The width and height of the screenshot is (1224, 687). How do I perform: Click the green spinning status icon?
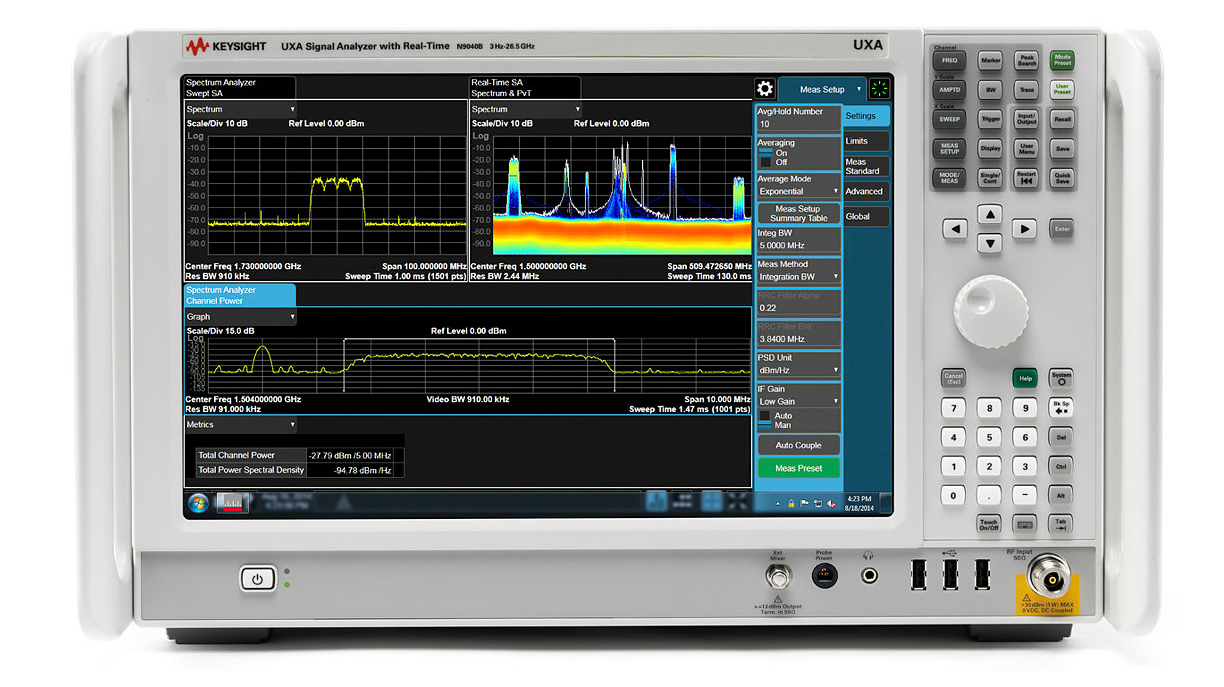tap(879, 89)
